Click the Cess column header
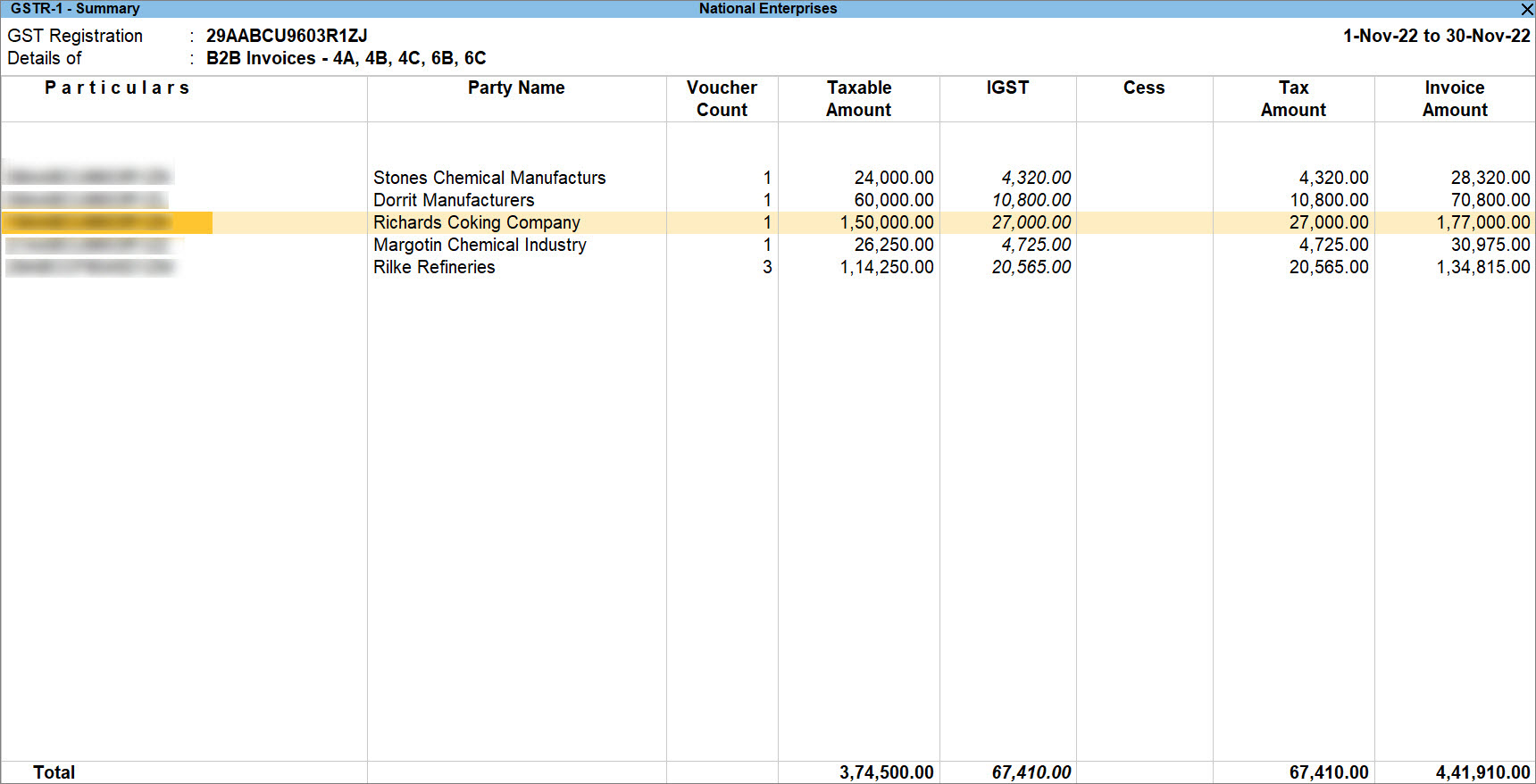The height and width of the screenshot is (784, 1536). coord(1144,88)
